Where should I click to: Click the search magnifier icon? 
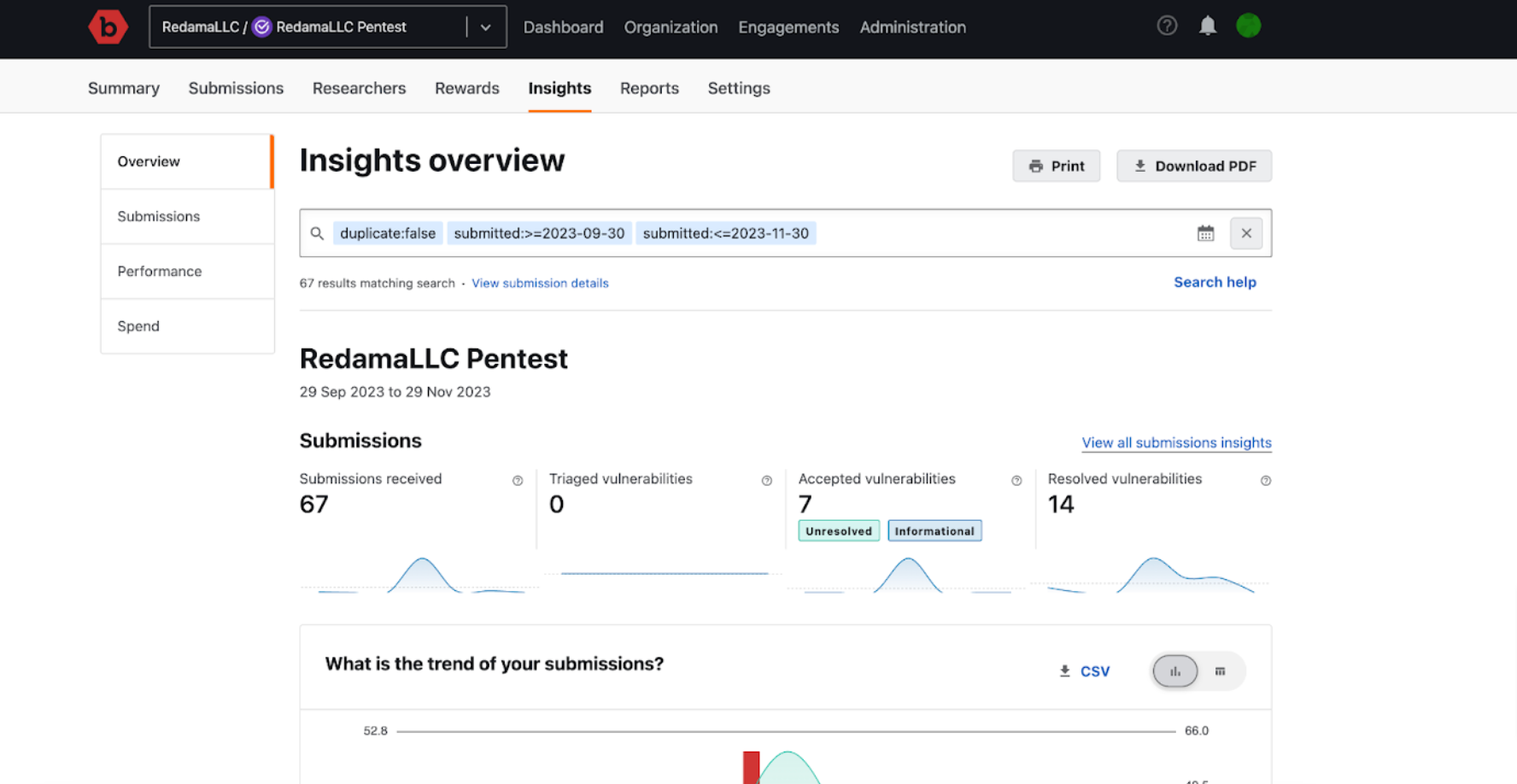click(317, 233)
